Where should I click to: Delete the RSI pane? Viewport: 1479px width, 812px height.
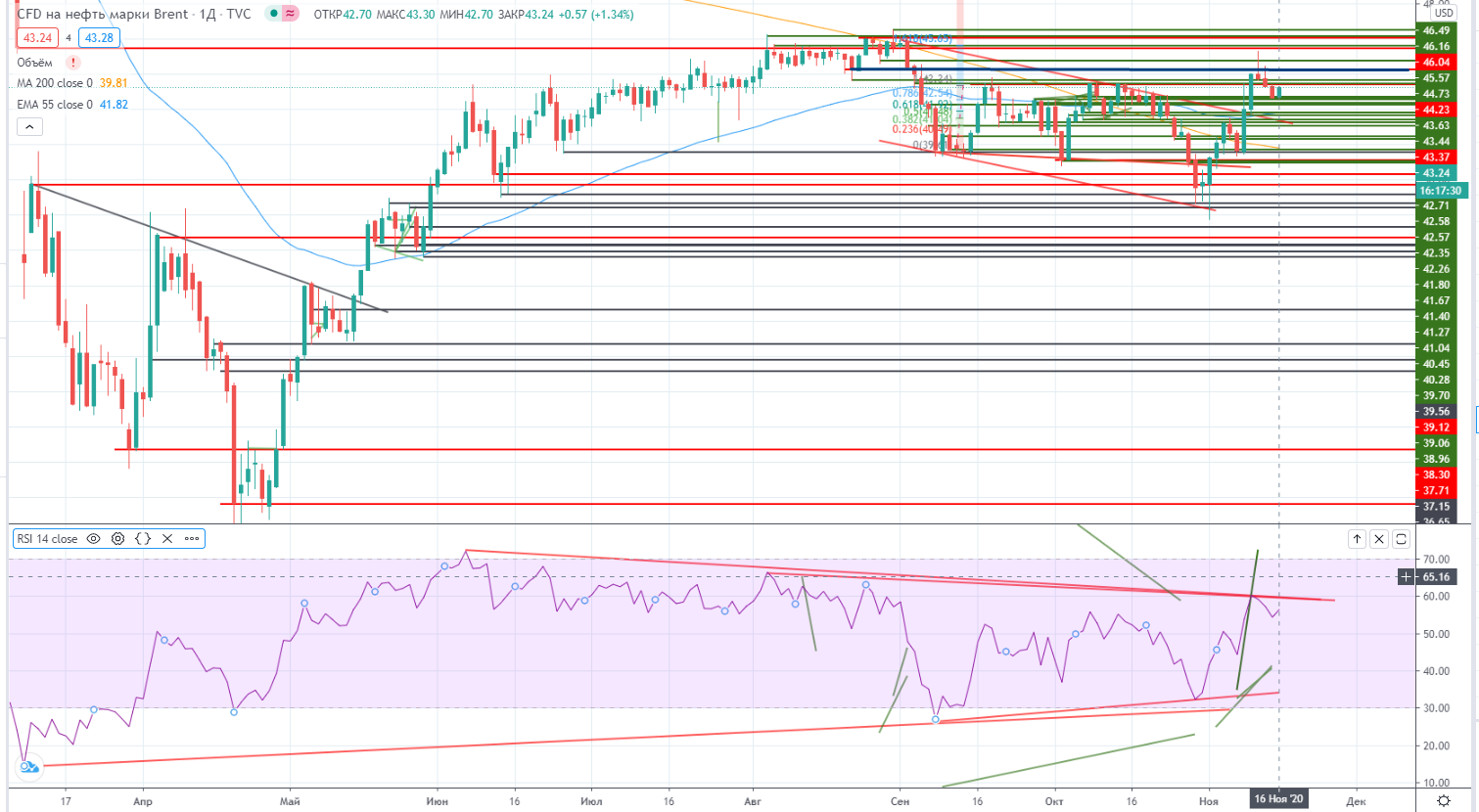coord(1379,539)
